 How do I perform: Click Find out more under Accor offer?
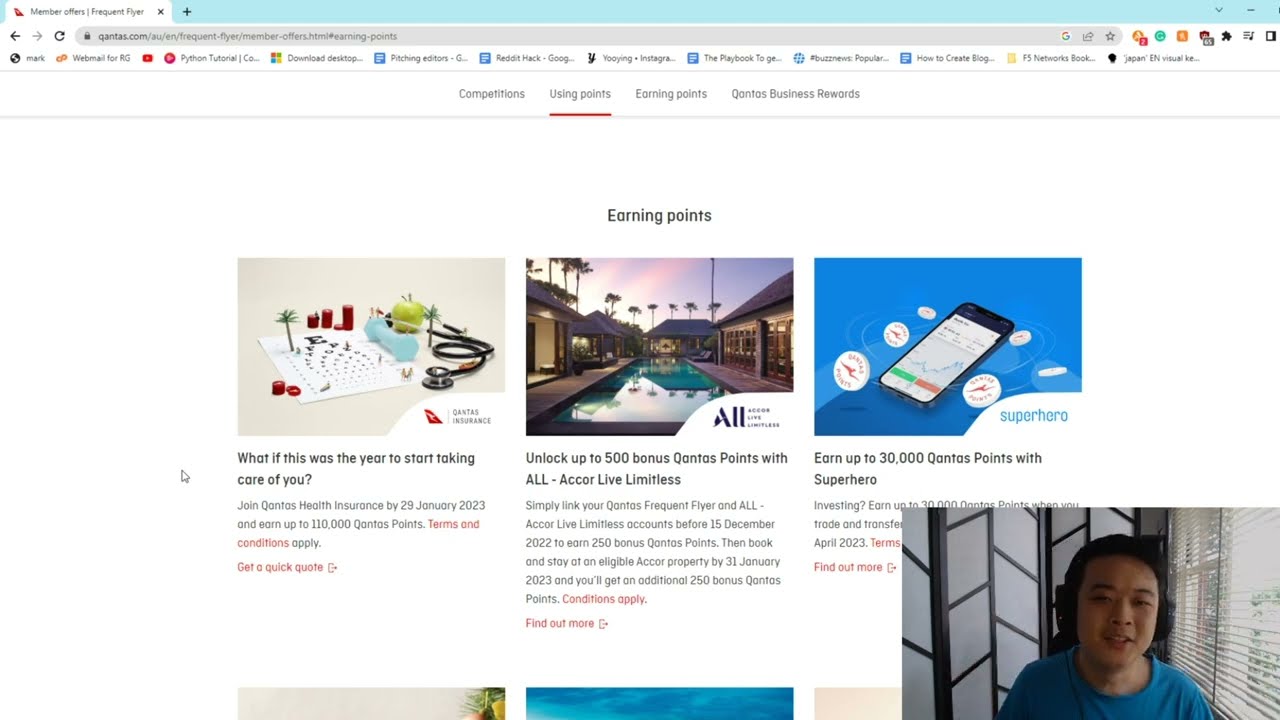pyautogui.click(x=560, y=623)
